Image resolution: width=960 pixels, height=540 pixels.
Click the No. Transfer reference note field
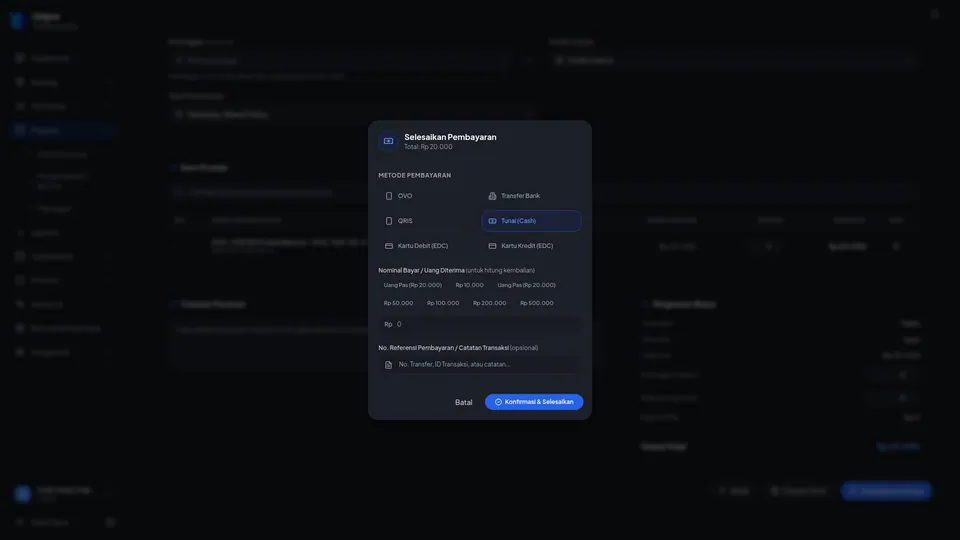pos(479,364)
